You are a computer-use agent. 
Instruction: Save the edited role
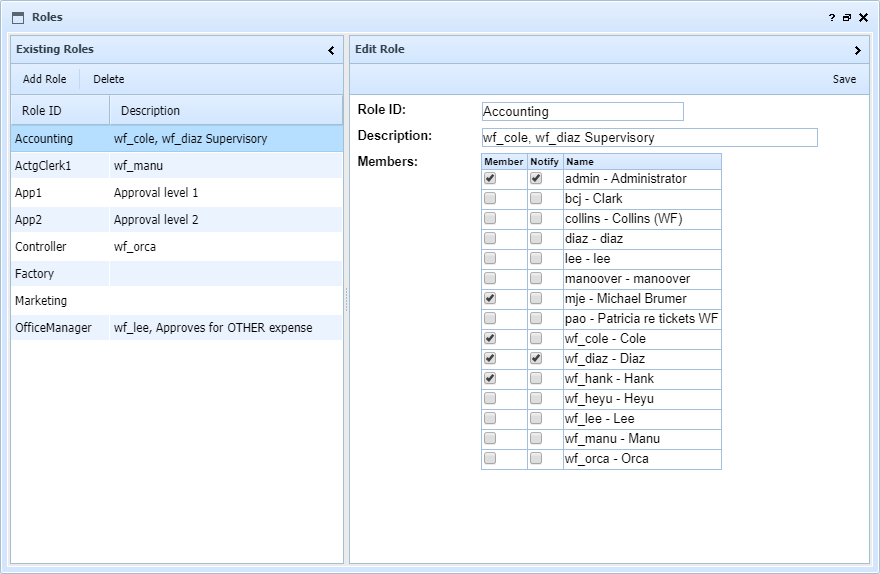click(x=844, y=79)
